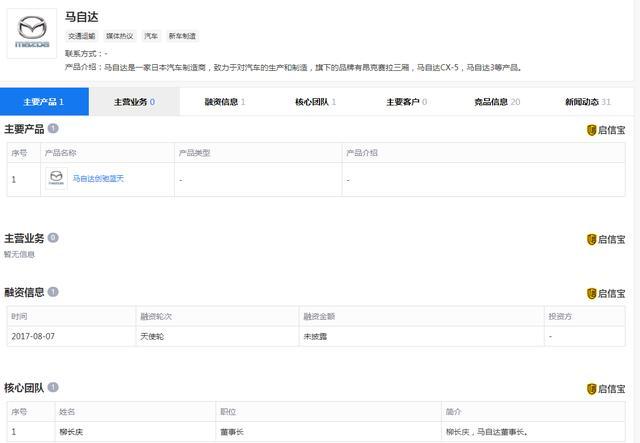Click the 媒体热议 tag

point(119,36)
